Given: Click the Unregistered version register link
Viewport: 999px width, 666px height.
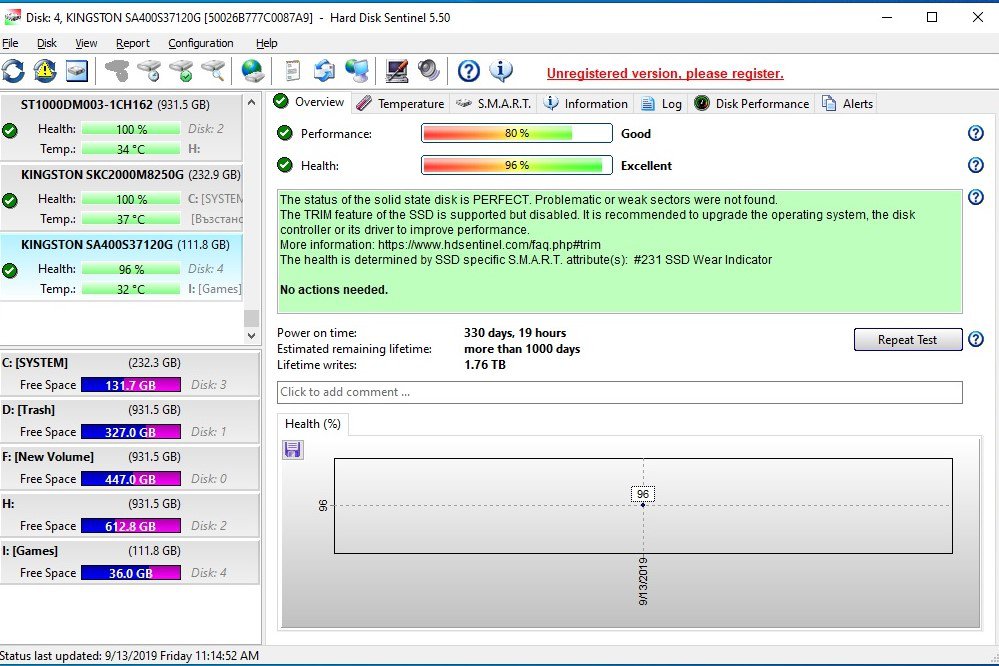Looking at the screenshot, I should (664, 73).
